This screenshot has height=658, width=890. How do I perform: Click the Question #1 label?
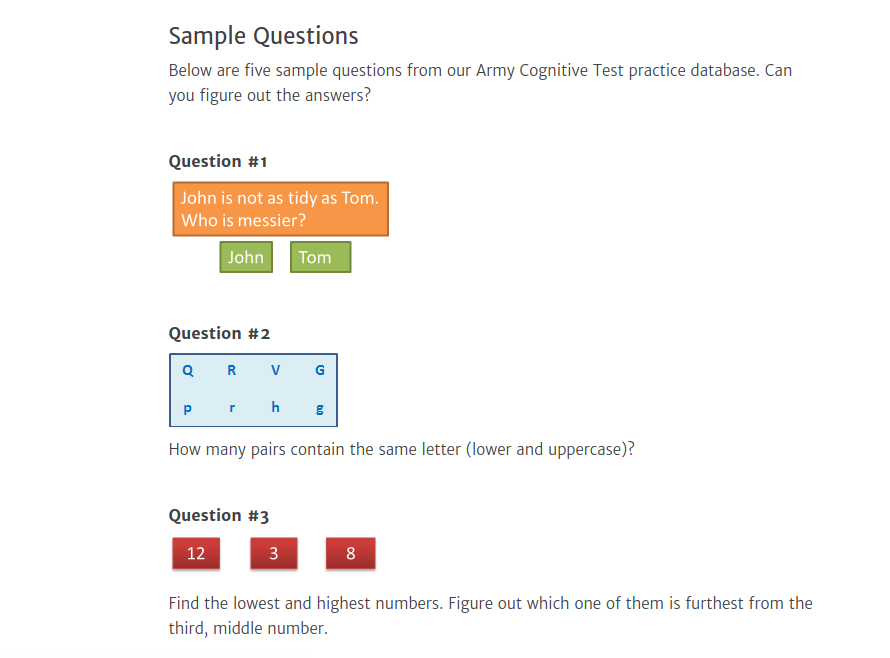click(x=218, y=161)
